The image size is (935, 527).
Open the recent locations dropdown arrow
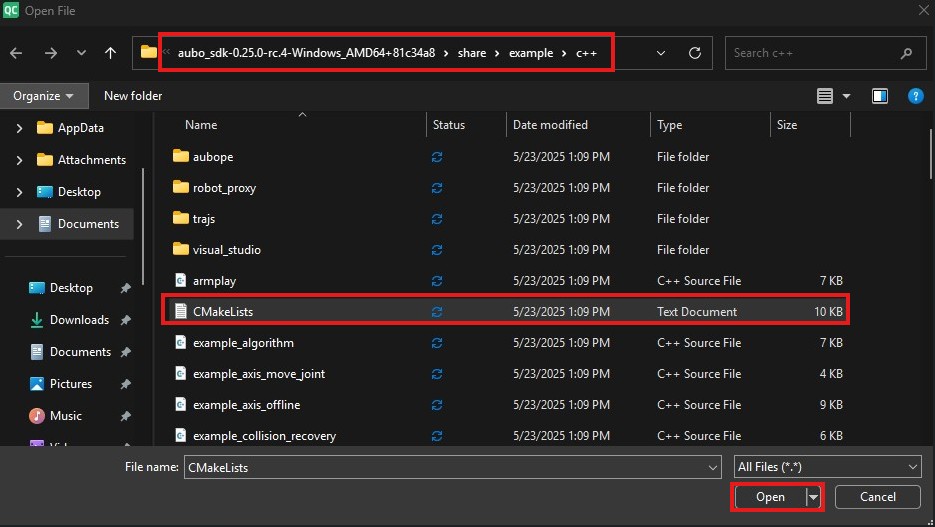[81, 53]
